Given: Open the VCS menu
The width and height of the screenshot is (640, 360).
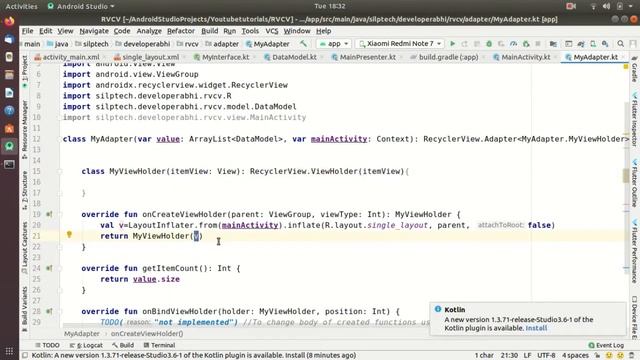Looking at the screenshot, I should [x=271, y=31].
